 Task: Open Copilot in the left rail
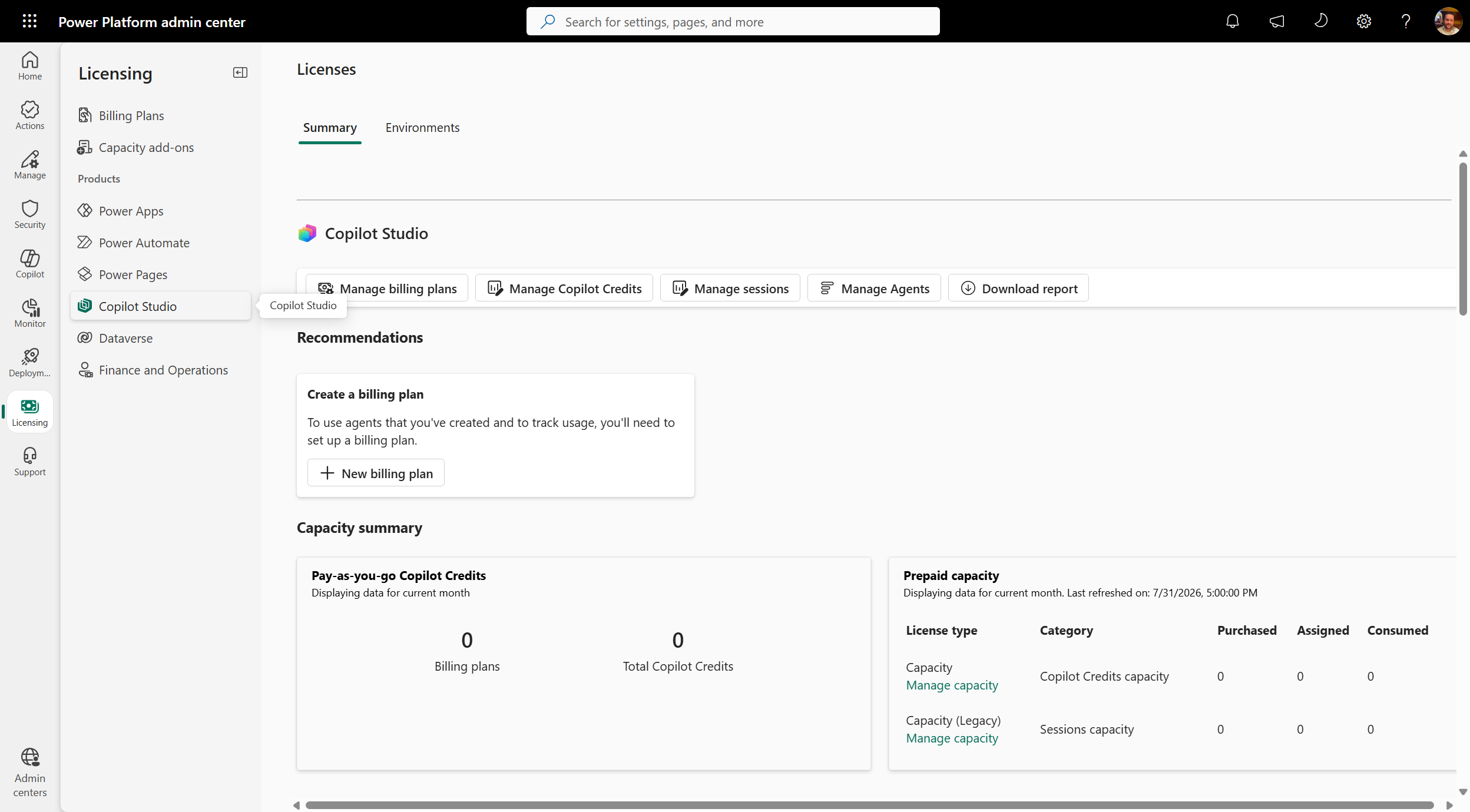30,264
